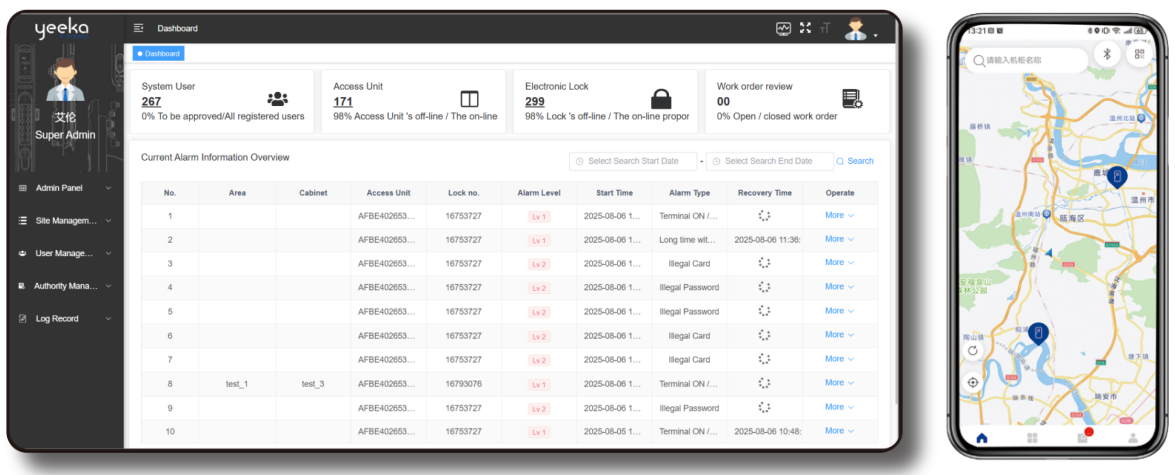Tap the notification tab with red badge
The image size is (1175, 475).
[1084, 436]
